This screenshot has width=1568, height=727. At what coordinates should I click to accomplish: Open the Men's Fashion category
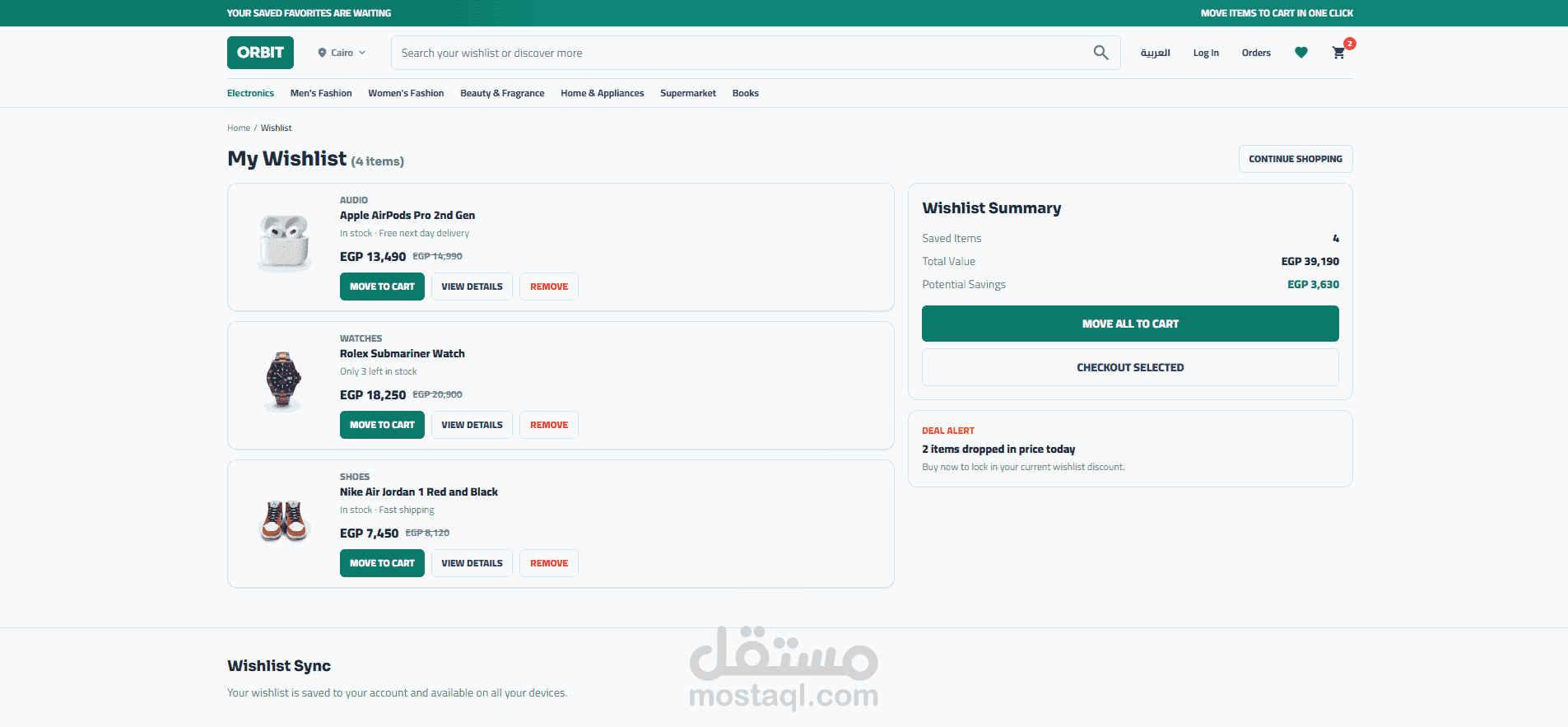[321, 93]
